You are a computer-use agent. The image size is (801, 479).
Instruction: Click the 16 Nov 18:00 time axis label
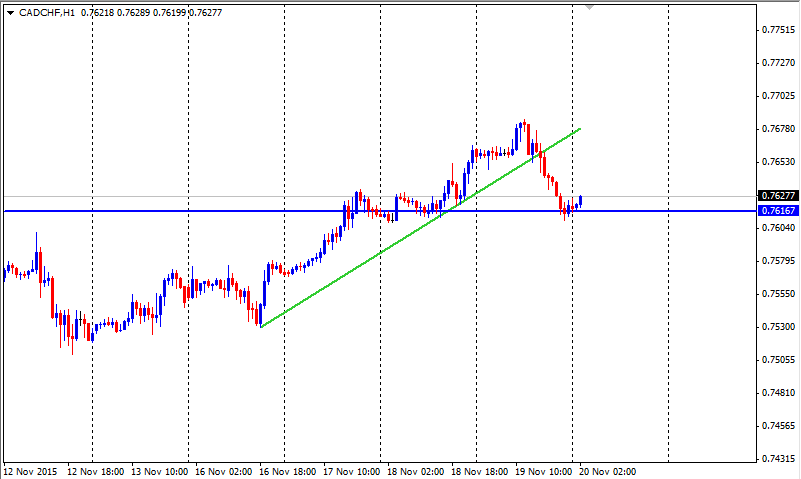(288, 471)
